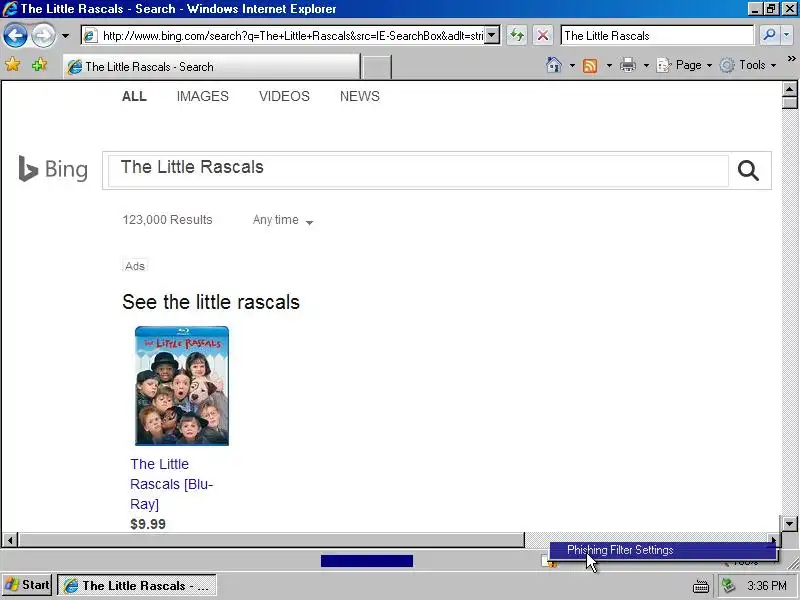Image resolution: width=800 pixels, height=600 pixels.
Task: Open the recent pages dropdown arrow
Action: (65, 36)
